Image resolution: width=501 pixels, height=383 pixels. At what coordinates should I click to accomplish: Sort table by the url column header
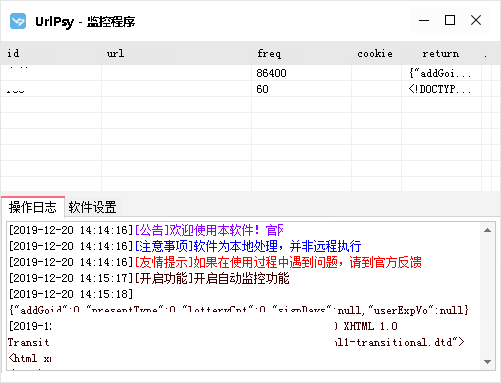click(x=176, y=53)
